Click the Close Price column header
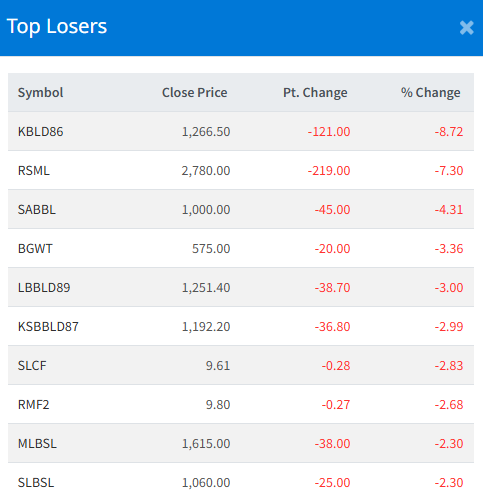 (x=195, y=92)
